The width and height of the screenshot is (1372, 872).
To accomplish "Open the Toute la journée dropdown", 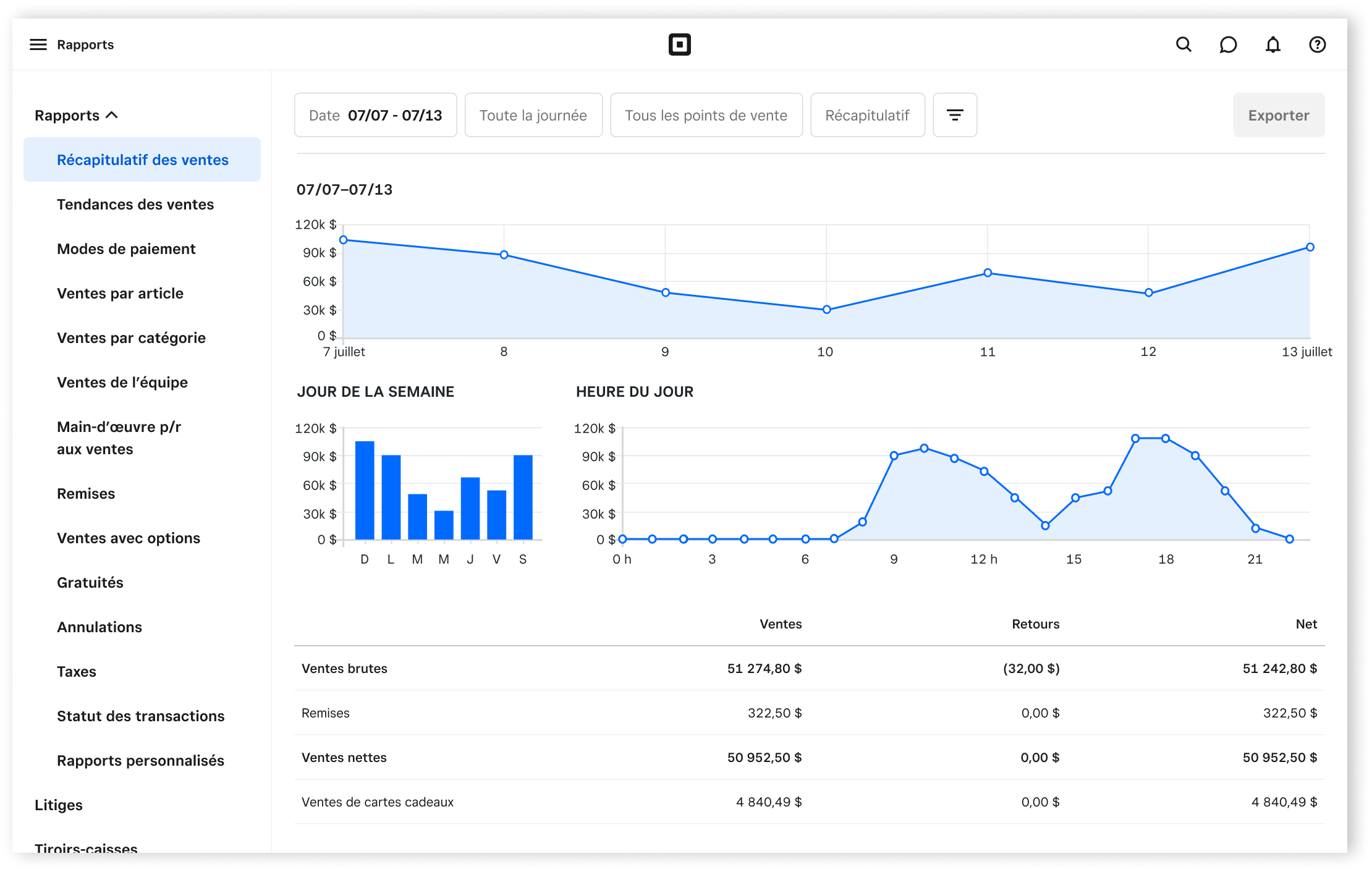I will (533, 115).
